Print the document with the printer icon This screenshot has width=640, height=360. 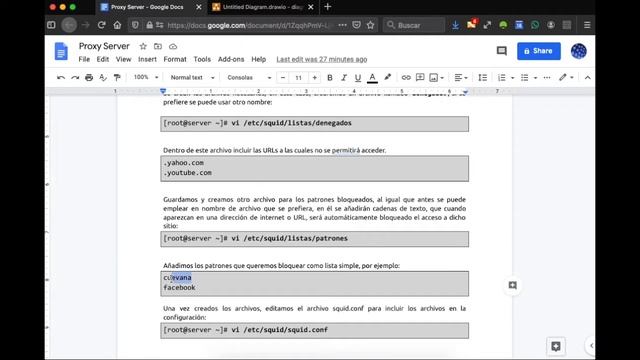(x=89, y=78)
